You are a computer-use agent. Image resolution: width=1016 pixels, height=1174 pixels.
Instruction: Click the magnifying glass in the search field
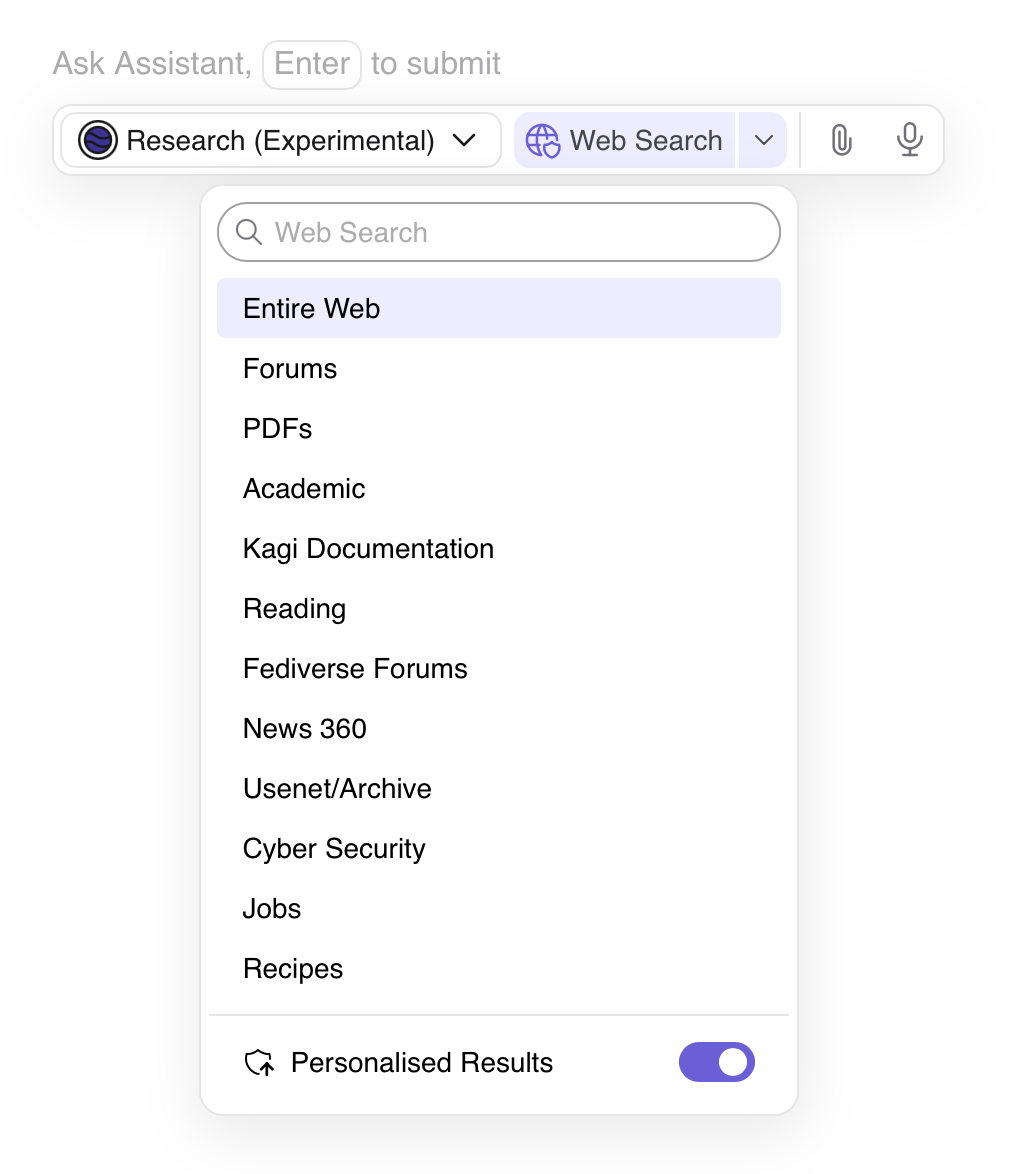(249, 232)
